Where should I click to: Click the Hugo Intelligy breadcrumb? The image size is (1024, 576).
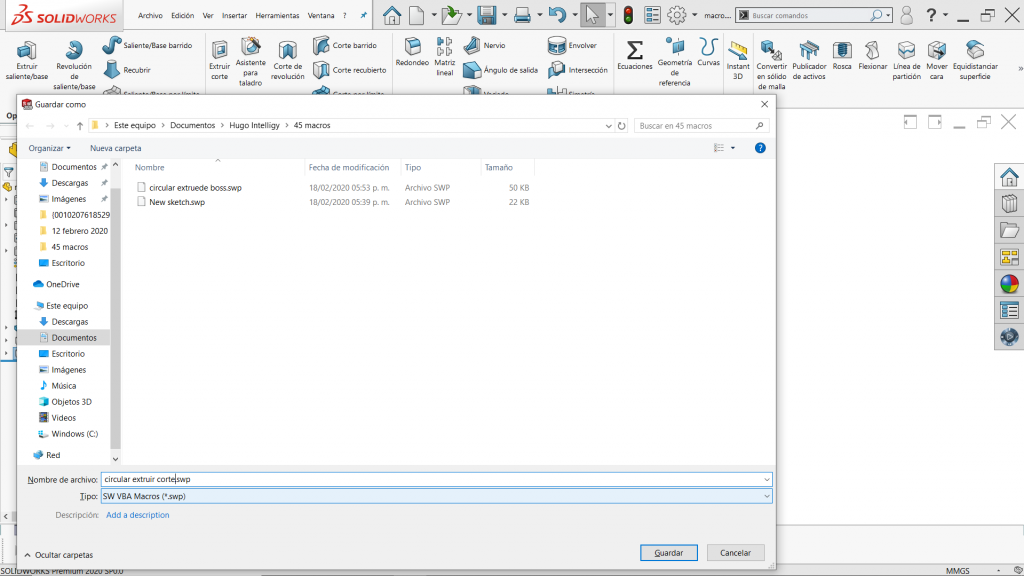tap(254, 125)
